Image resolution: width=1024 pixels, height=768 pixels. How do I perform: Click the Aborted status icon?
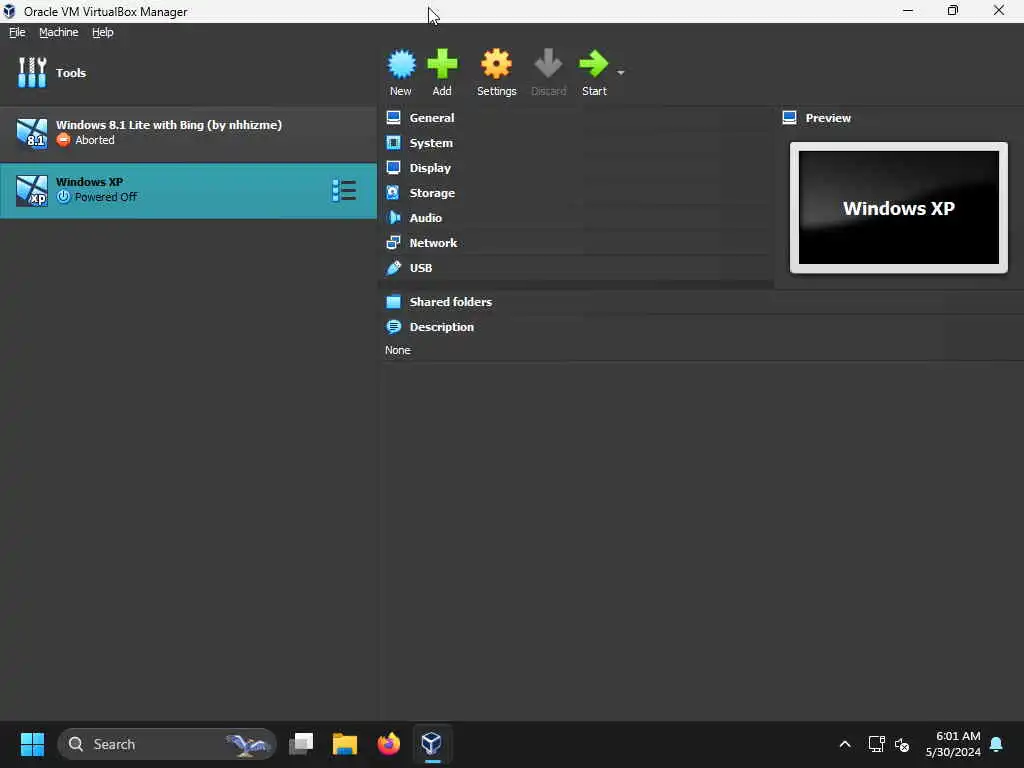click(63, 140)
